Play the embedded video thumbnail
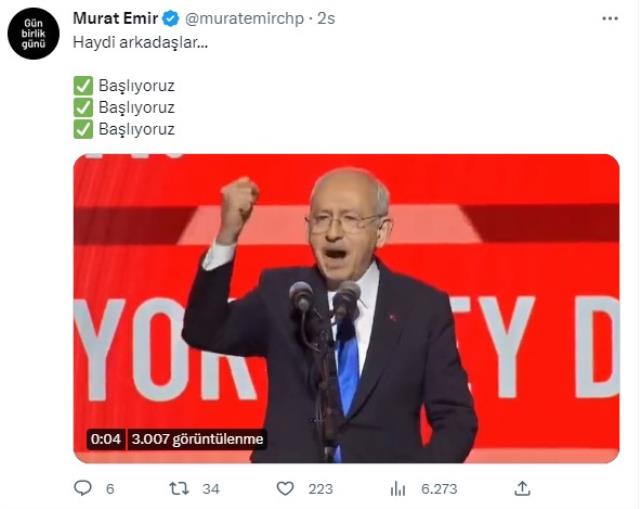Screen dimensions: 640x509 coord(346,309)
